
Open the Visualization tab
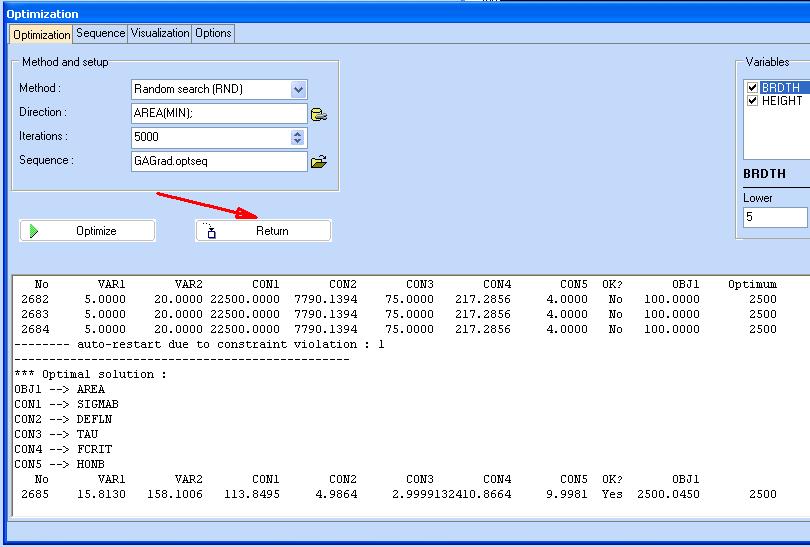160,33
